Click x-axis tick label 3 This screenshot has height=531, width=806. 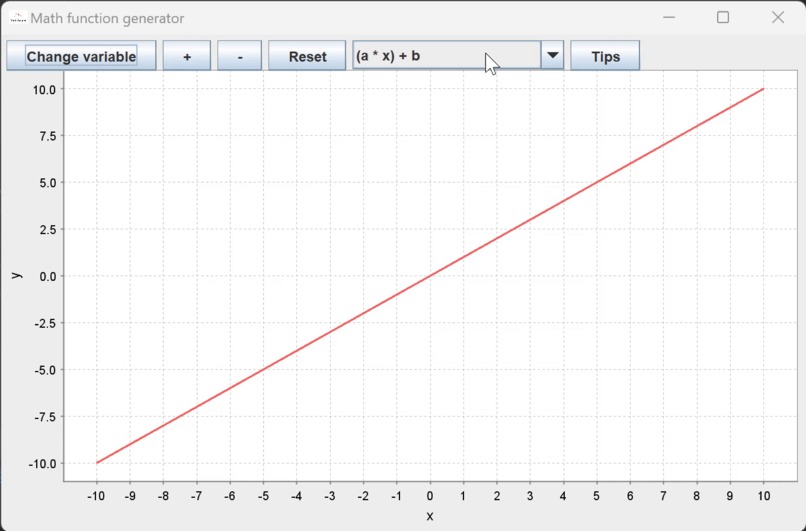[530, 496]
